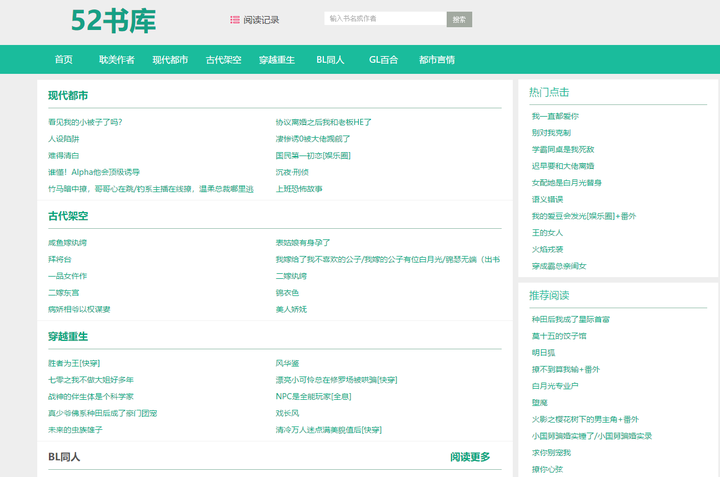The image size is (720, 477).
Task: Open the book starting with 清冷万人迷点满美貌值后
Action: pyautogui.click(x=328, y=430)
